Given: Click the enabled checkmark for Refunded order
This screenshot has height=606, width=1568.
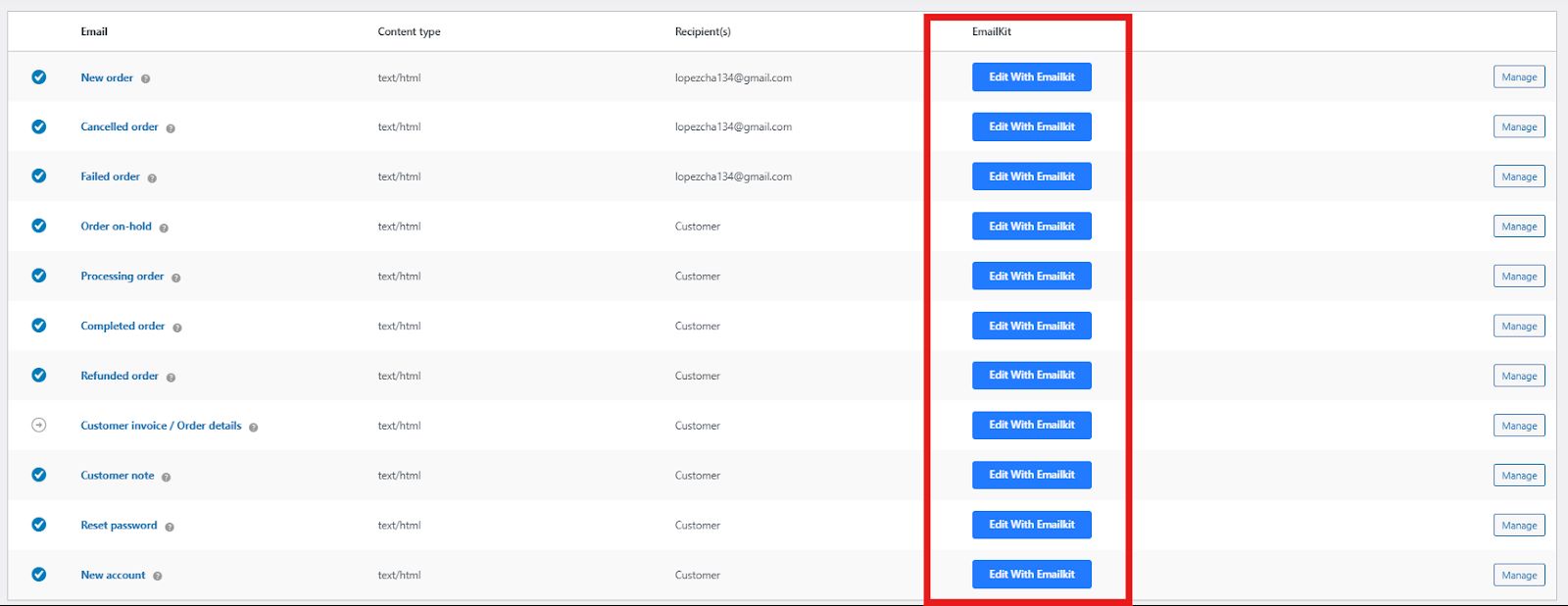Looking at the screenshot, I should coord(39,375).
